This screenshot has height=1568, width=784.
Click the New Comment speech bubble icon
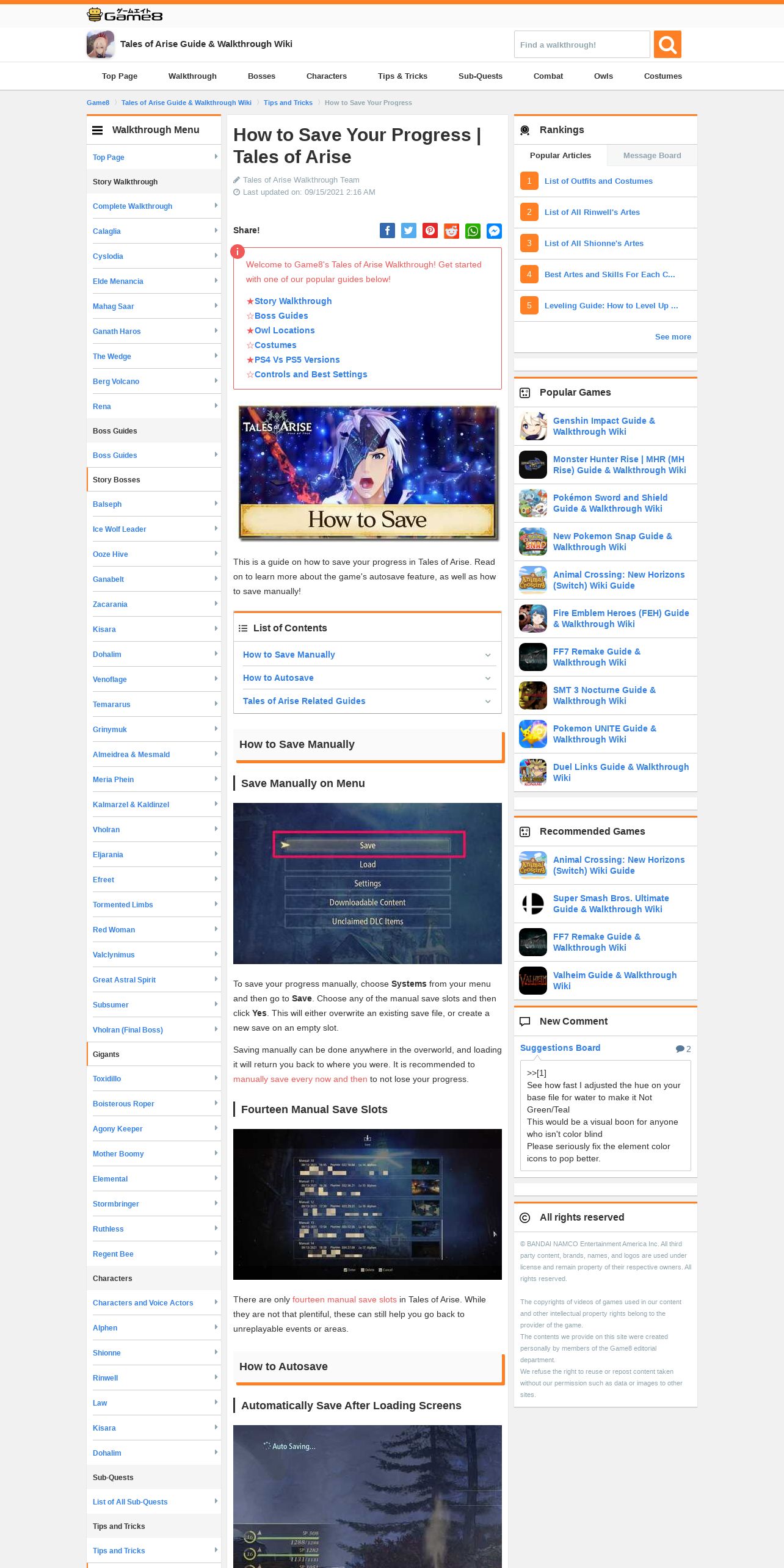pyautogui.click(x=524, y=1022)
